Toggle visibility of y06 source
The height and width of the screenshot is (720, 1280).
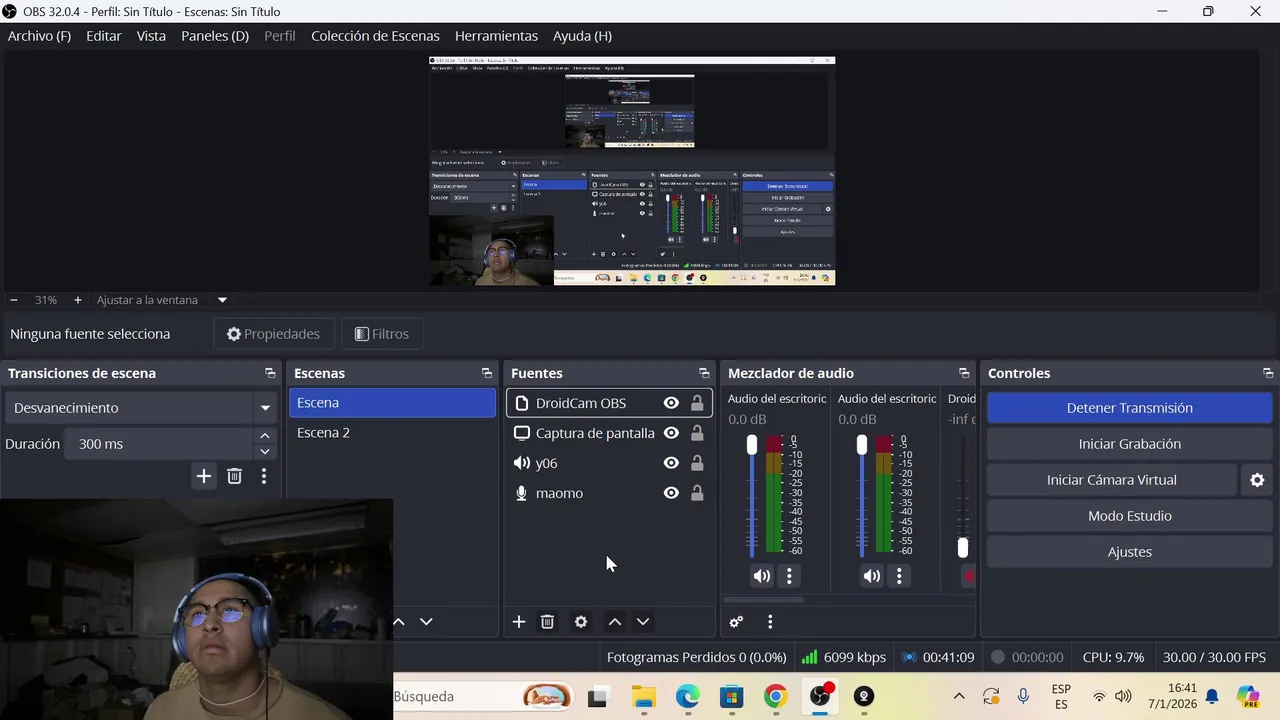coord(671,463)
